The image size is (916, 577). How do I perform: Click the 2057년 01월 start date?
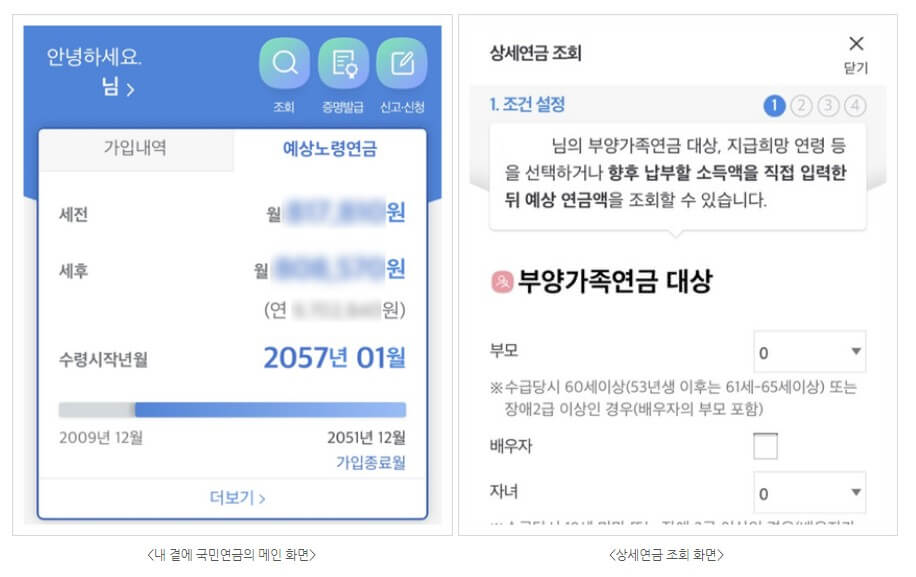pos(334,357)
